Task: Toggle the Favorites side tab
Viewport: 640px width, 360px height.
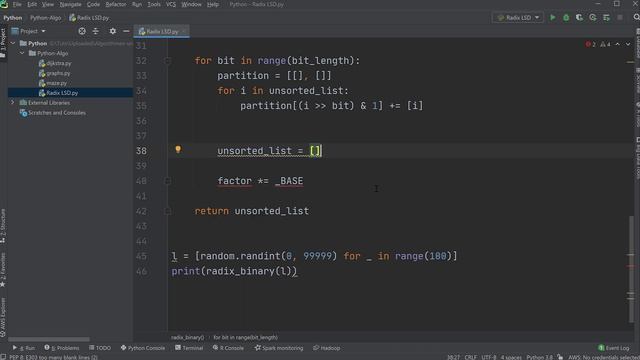Action: pos(3,270)
